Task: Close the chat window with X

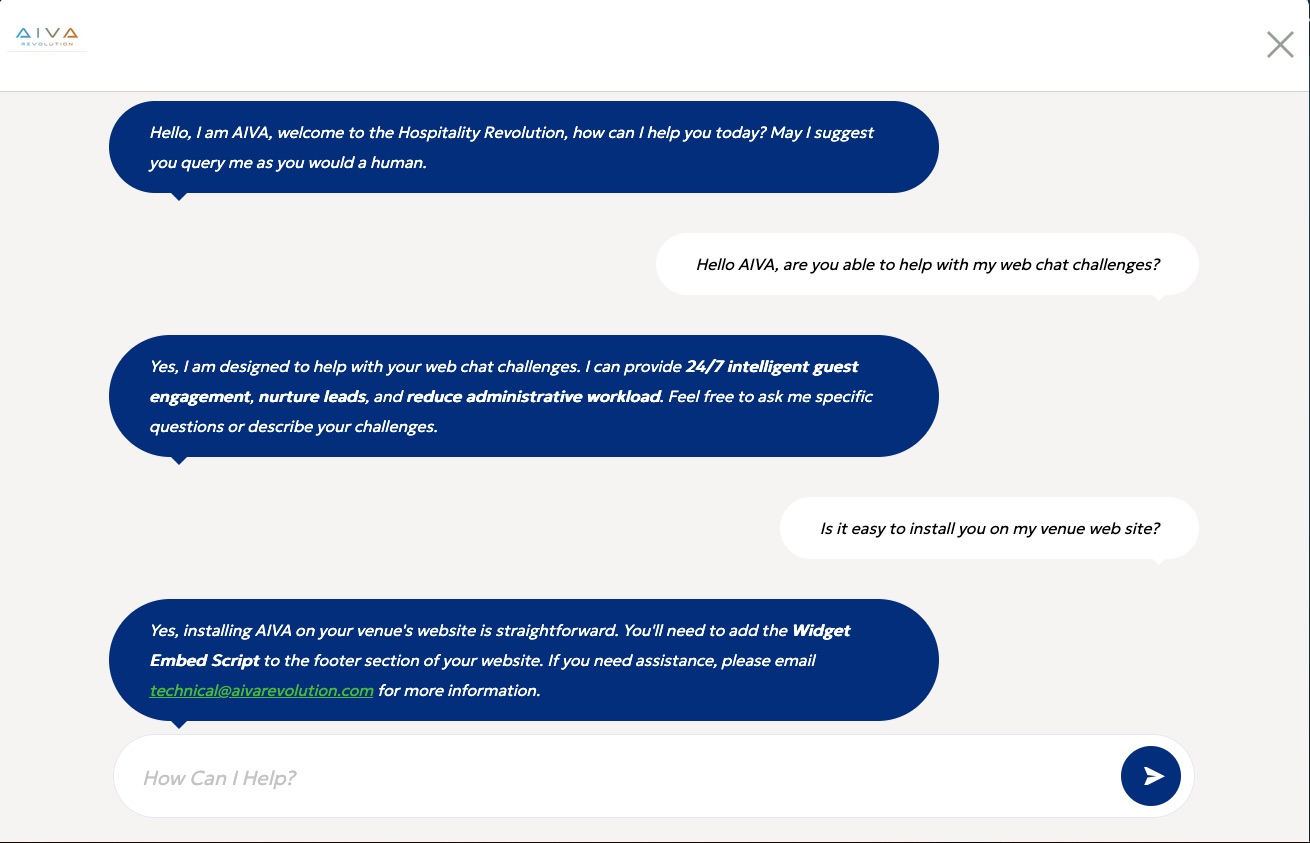Action: pos(1279,45)
